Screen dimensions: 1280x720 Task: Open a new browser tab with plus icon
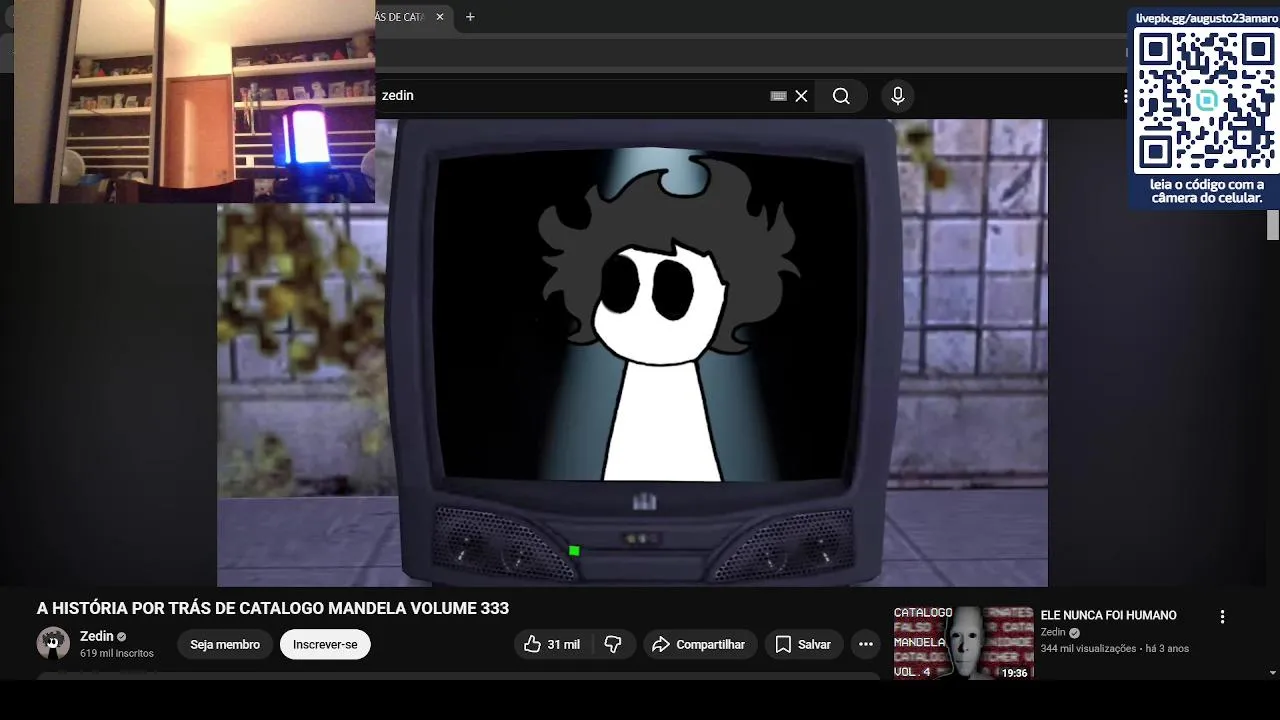point(470,17)
